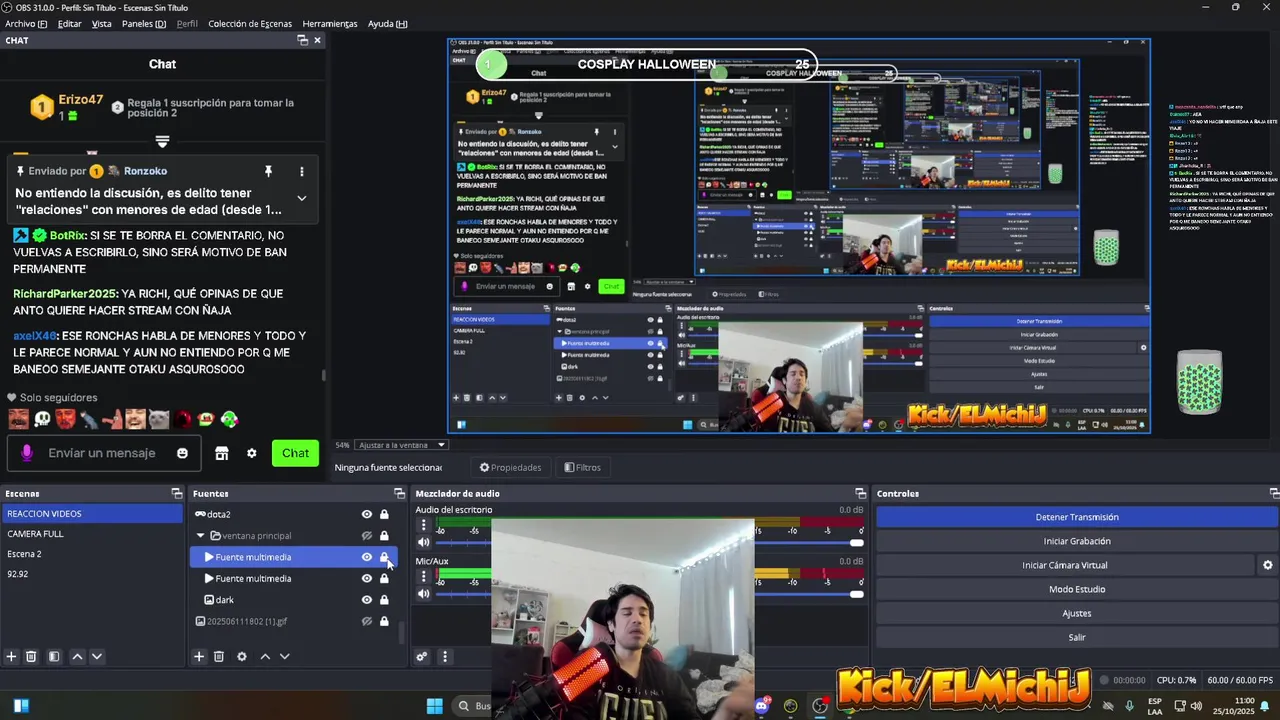Open Discord from the Windows taskbar
The image size is (1280, 720).
pos(762,706)
